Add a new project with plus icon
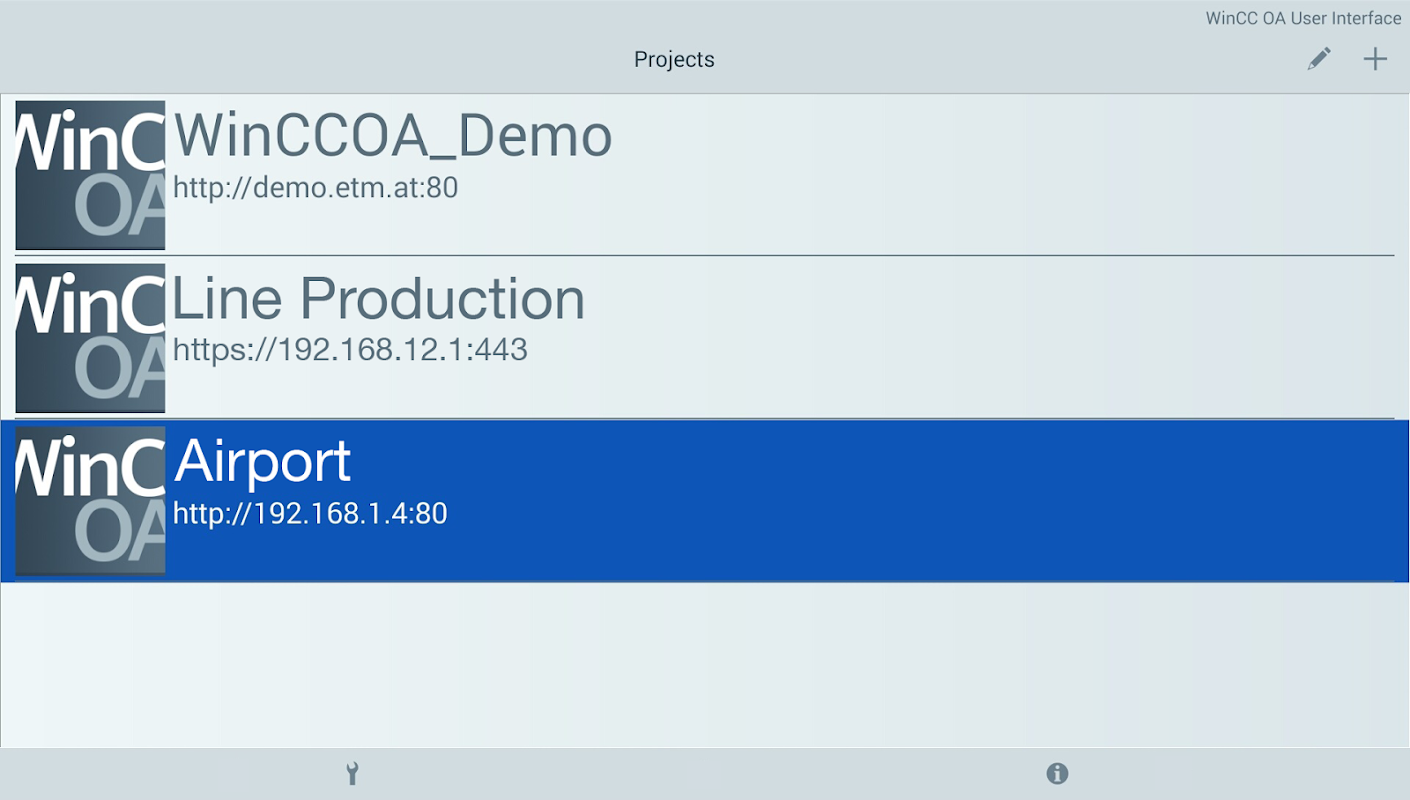This screenshot has width=1410, height=800. (x=1375, y=59)
